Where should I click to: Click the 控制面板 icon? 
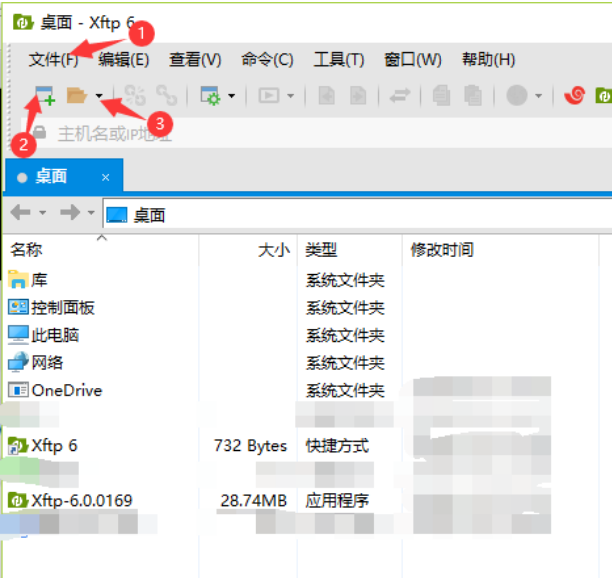(18, 307)
